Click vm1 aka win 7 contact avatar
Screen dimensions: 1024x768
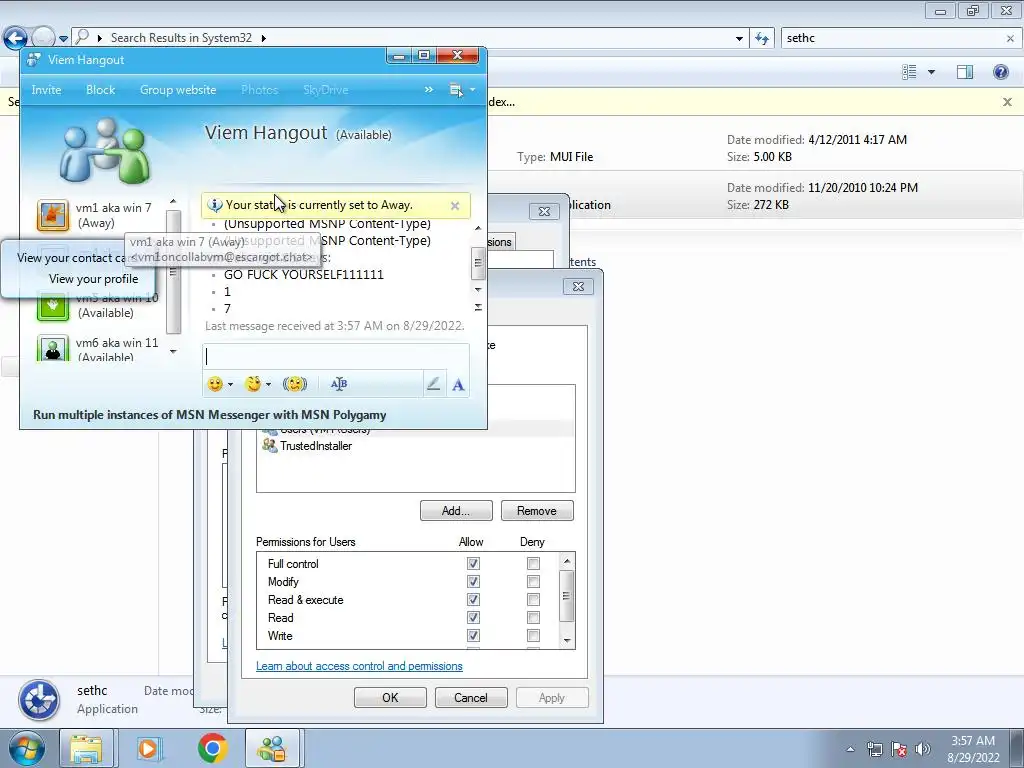point(52,216)
